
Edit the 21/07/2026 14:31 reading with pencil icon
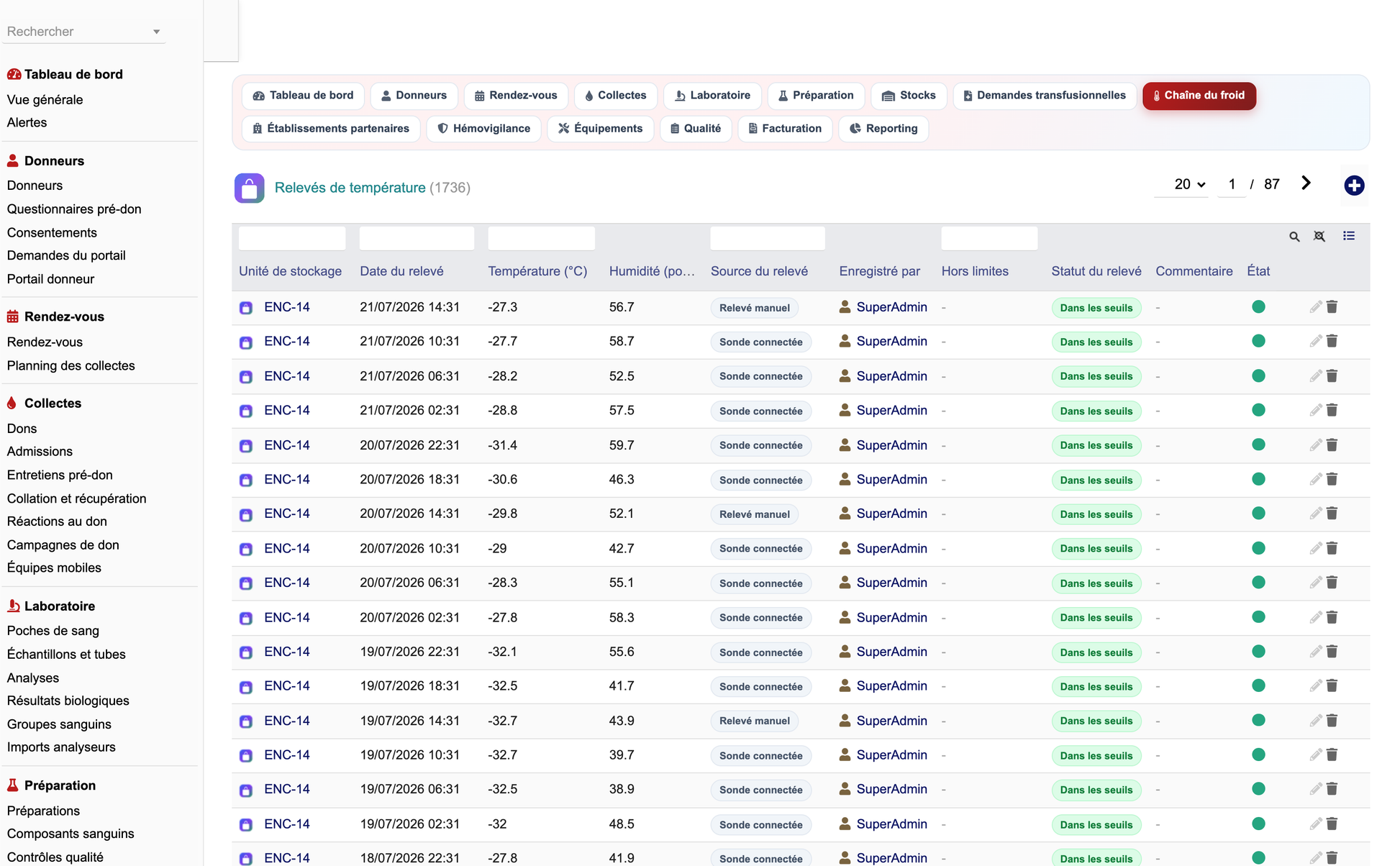[1315, 307]
